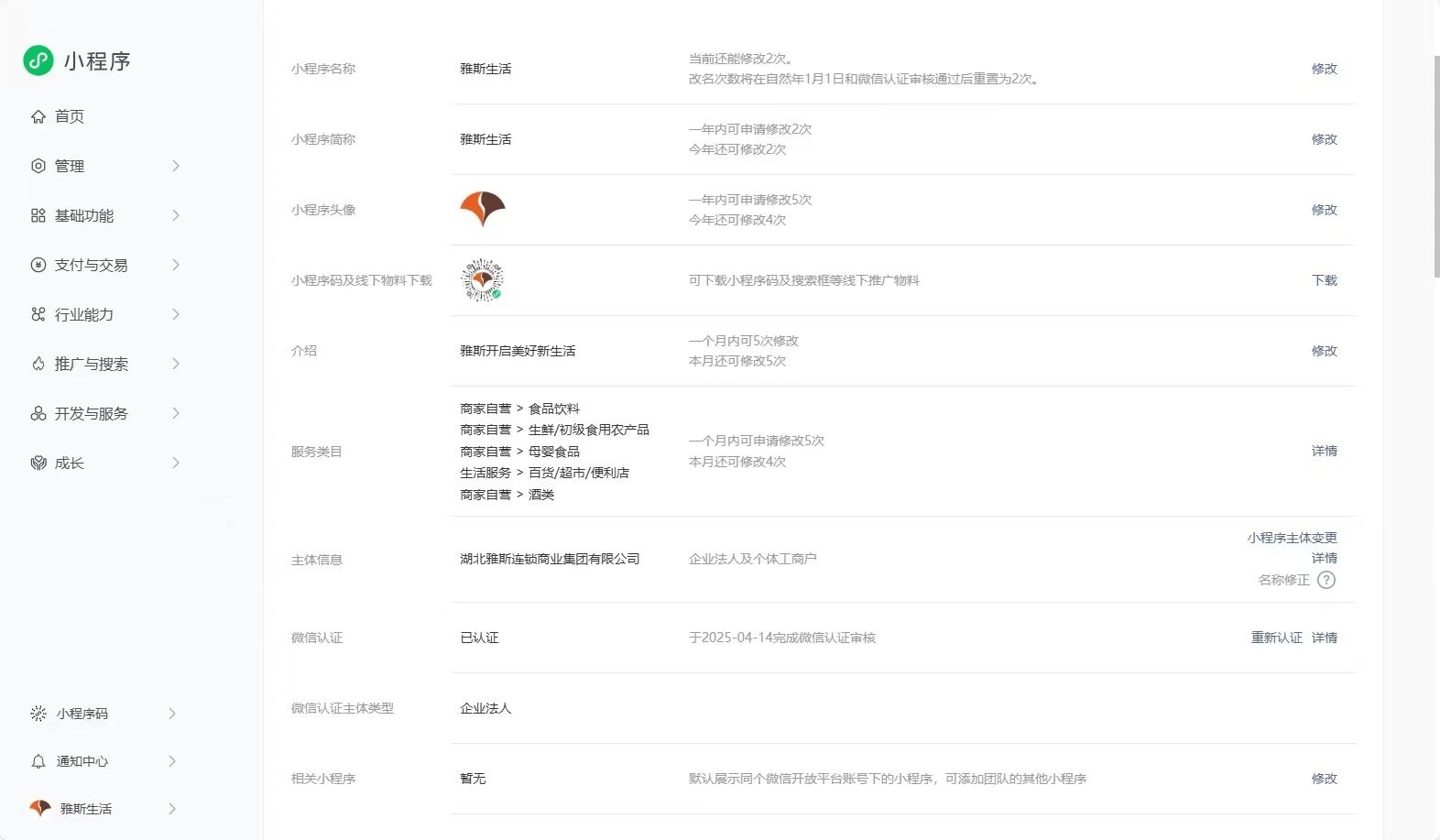The image size is (1440, 840).
Task: Expand the 行业能力 menu chevron
Action: pyautogui.click(x=175, y=314)
